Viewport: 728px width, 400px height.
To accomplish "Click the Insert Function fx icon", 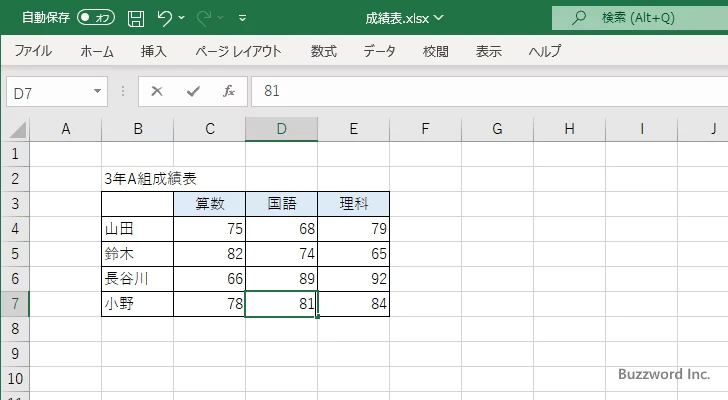I will coord(228,91).
